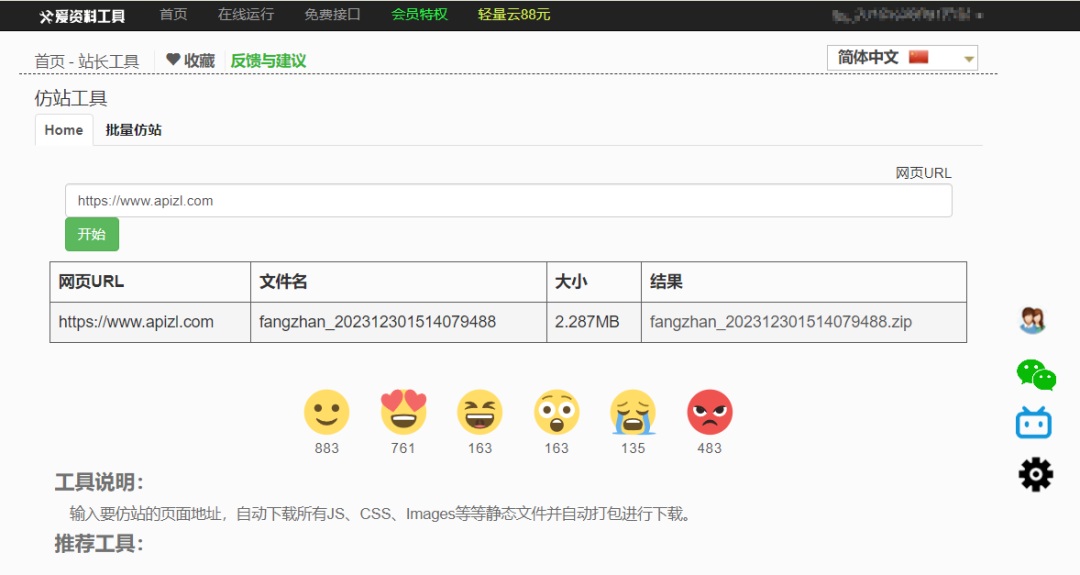
Task: Open 在线运行 in top navigation
Action: (x=245, y=15)
